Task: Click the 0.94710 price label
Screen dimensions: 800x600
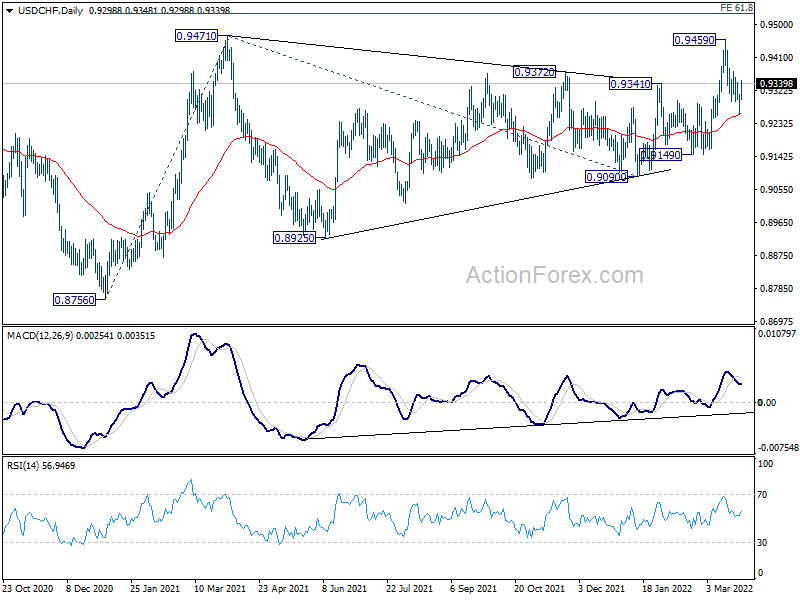Action: click(x=196, y=36)
